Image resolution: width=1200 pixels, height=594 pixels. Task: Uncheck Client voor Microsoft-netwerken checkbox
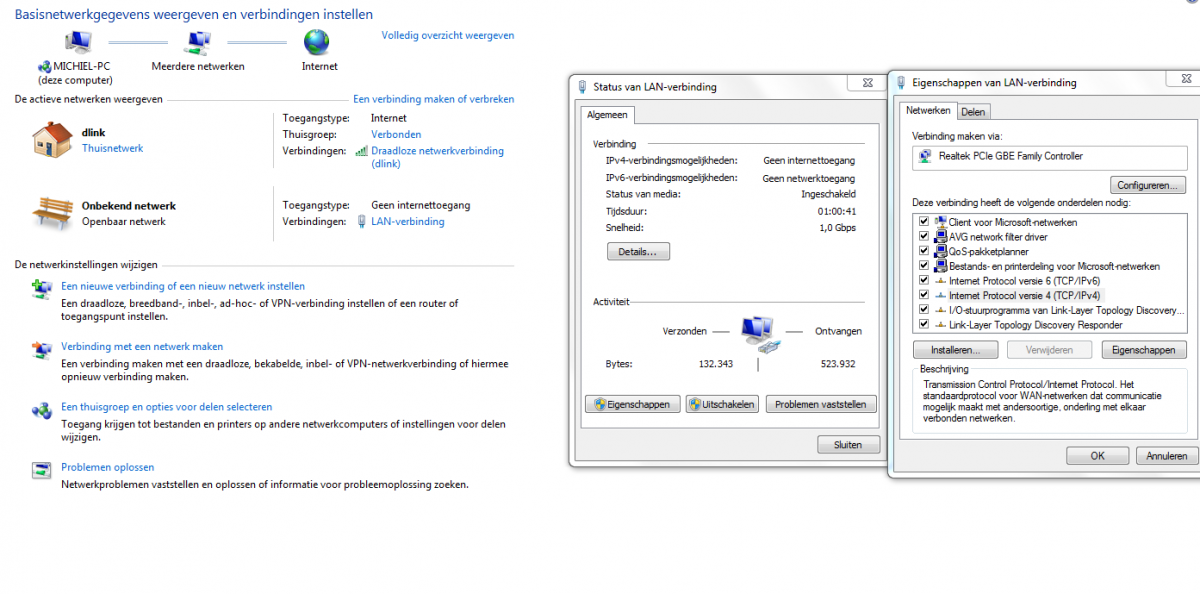[x=924, y=221]
